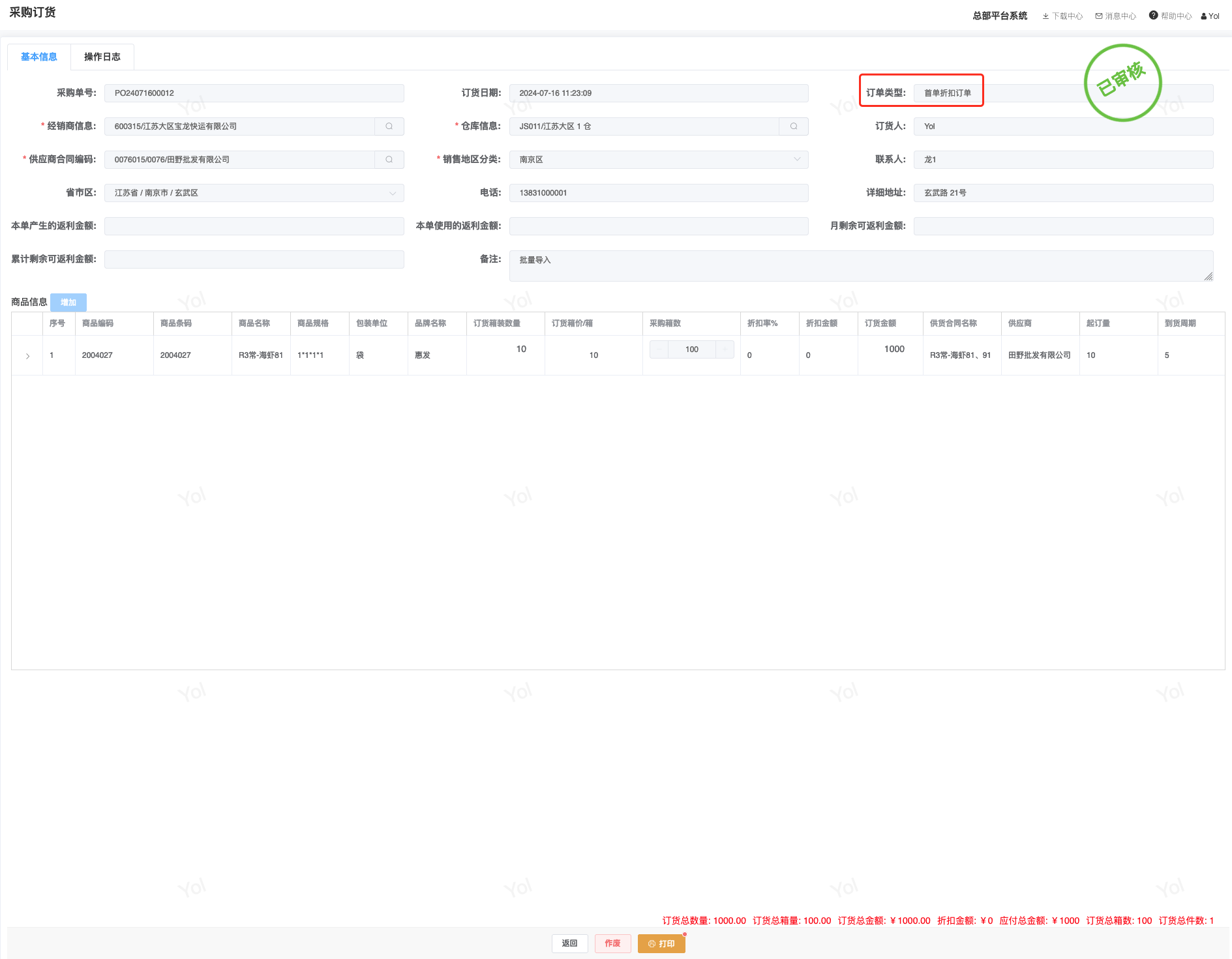
Task: Click the 作废 button
Action: pos(613,943)
